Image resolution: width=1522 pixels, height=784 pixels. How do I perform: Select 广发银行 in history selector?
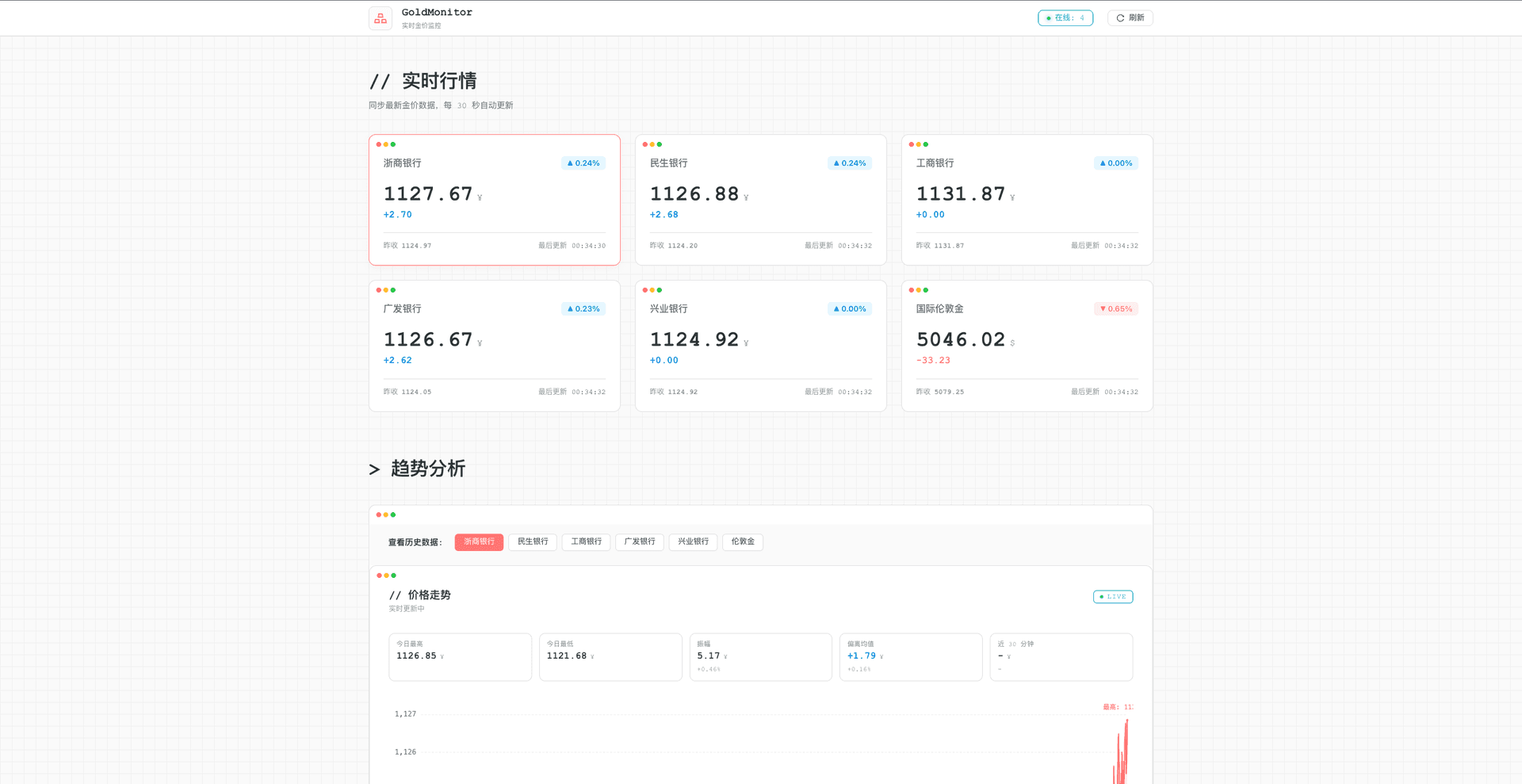tap(639, 542)
